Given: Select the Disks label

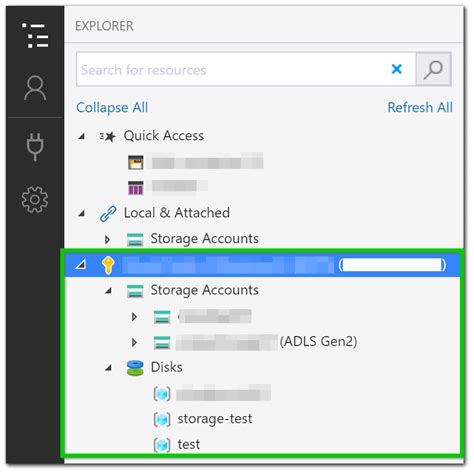Looking at the screenshot, I should [x=166, y=367].
